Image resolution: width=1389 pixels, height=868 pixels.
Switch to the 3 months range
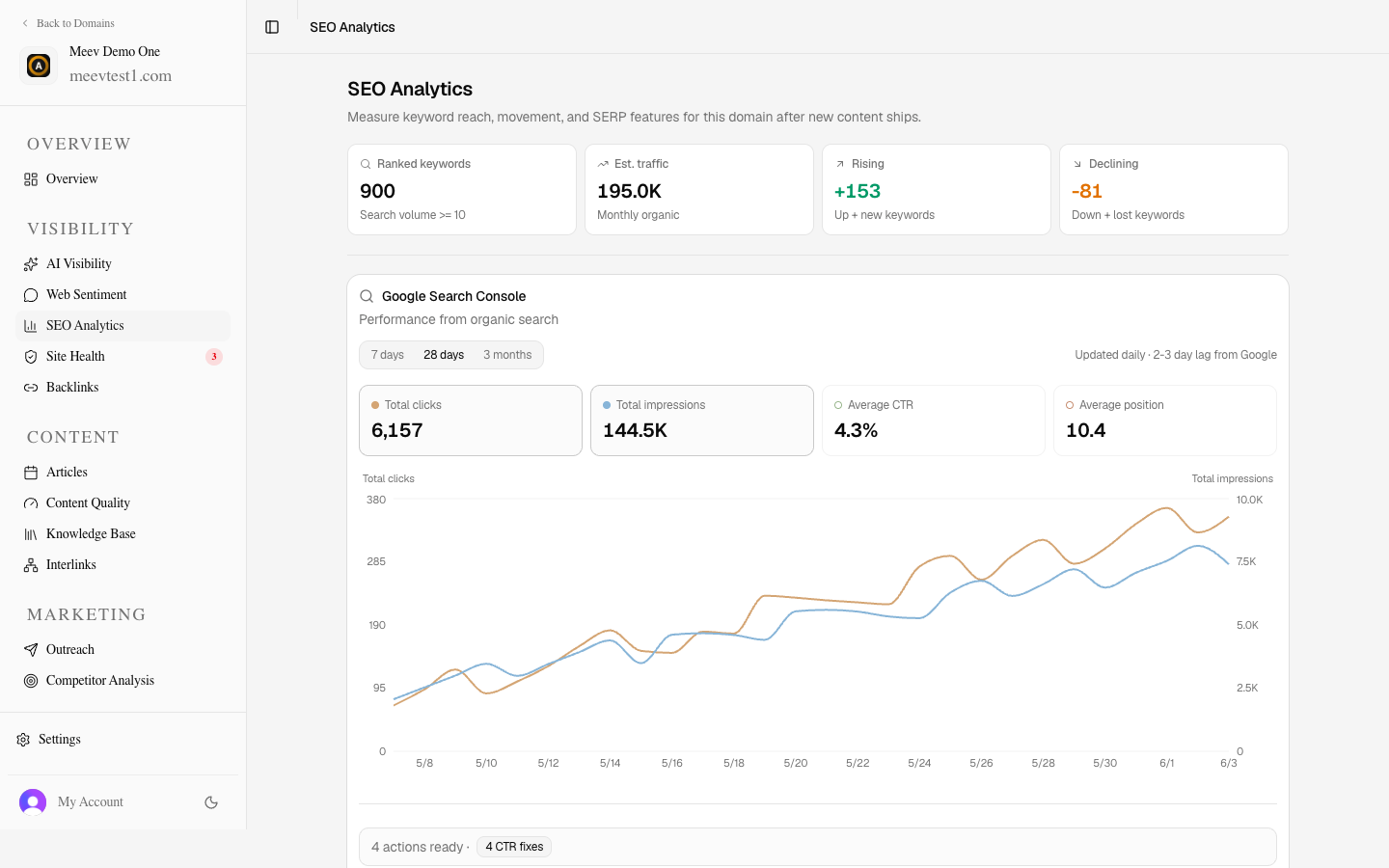click(507, 355)
